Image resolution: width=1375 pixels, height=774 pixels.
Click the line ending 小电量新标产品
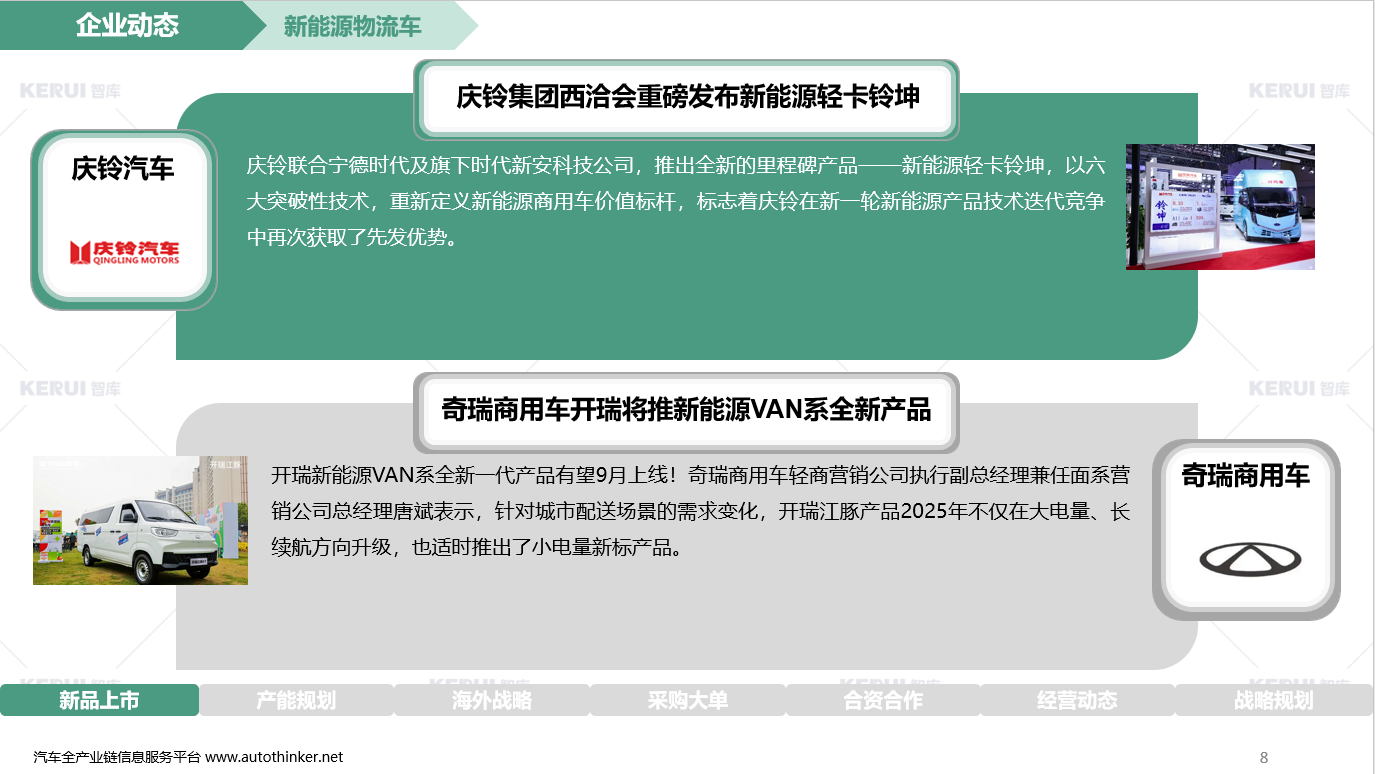477,548
